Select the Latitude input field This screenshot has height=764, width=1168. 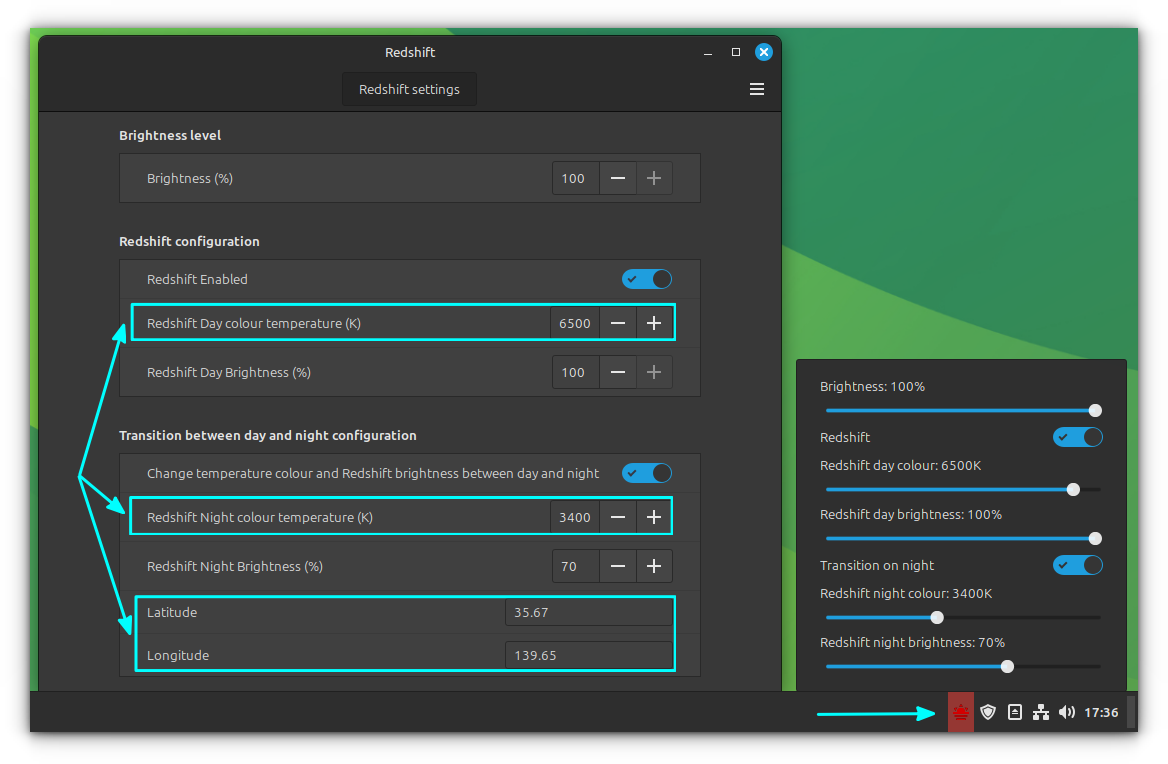pos(588,611)
